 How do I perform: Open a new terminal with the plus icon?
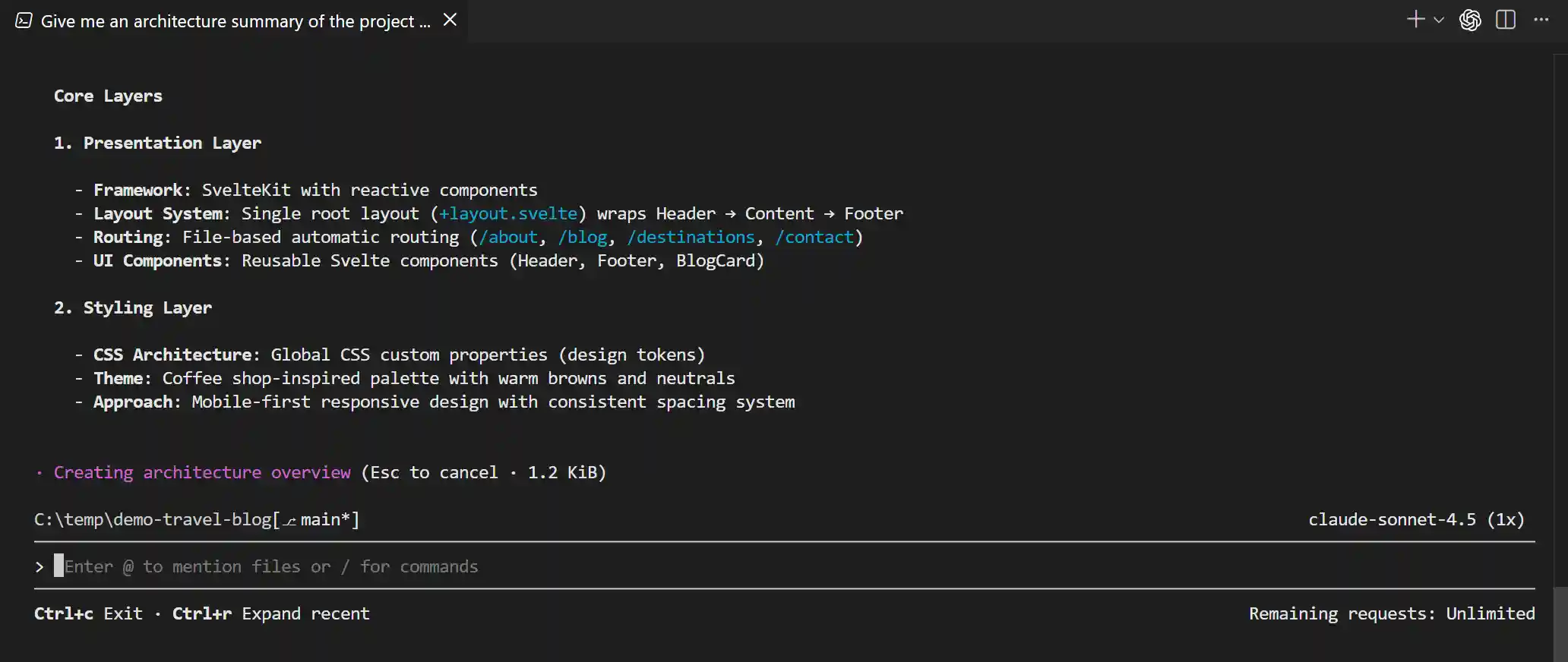[x=1416, y=20]
